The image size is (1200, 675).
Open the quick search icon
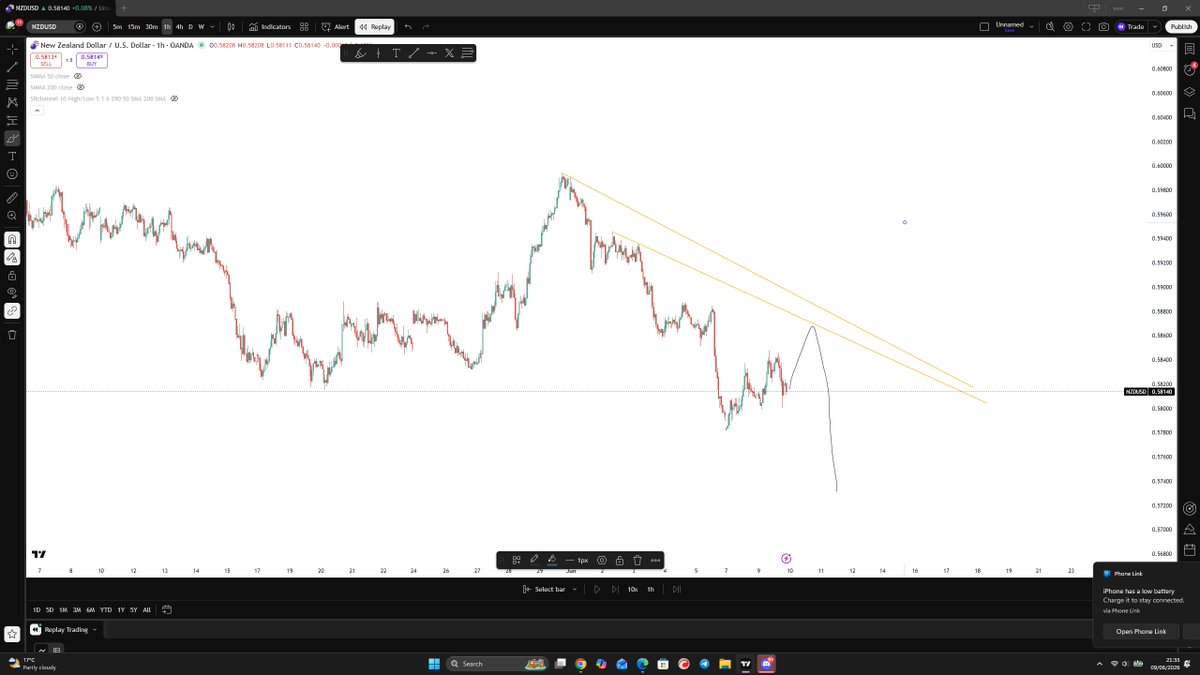coord(1050,27)
